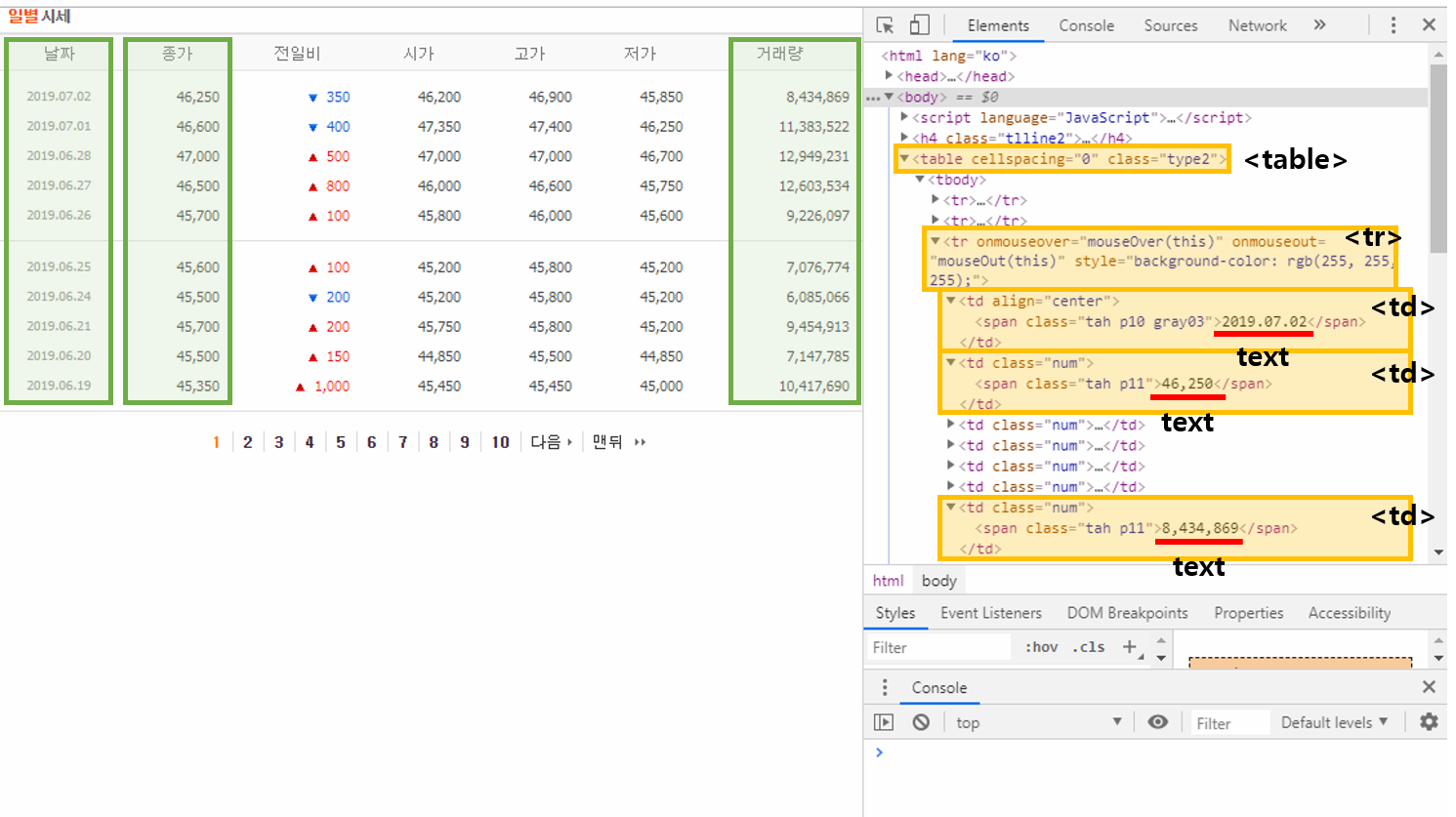The width and height of the screenshot is (1456, 817).
Task: Select the html lang="ko" element line
Action: click(948, 56)
